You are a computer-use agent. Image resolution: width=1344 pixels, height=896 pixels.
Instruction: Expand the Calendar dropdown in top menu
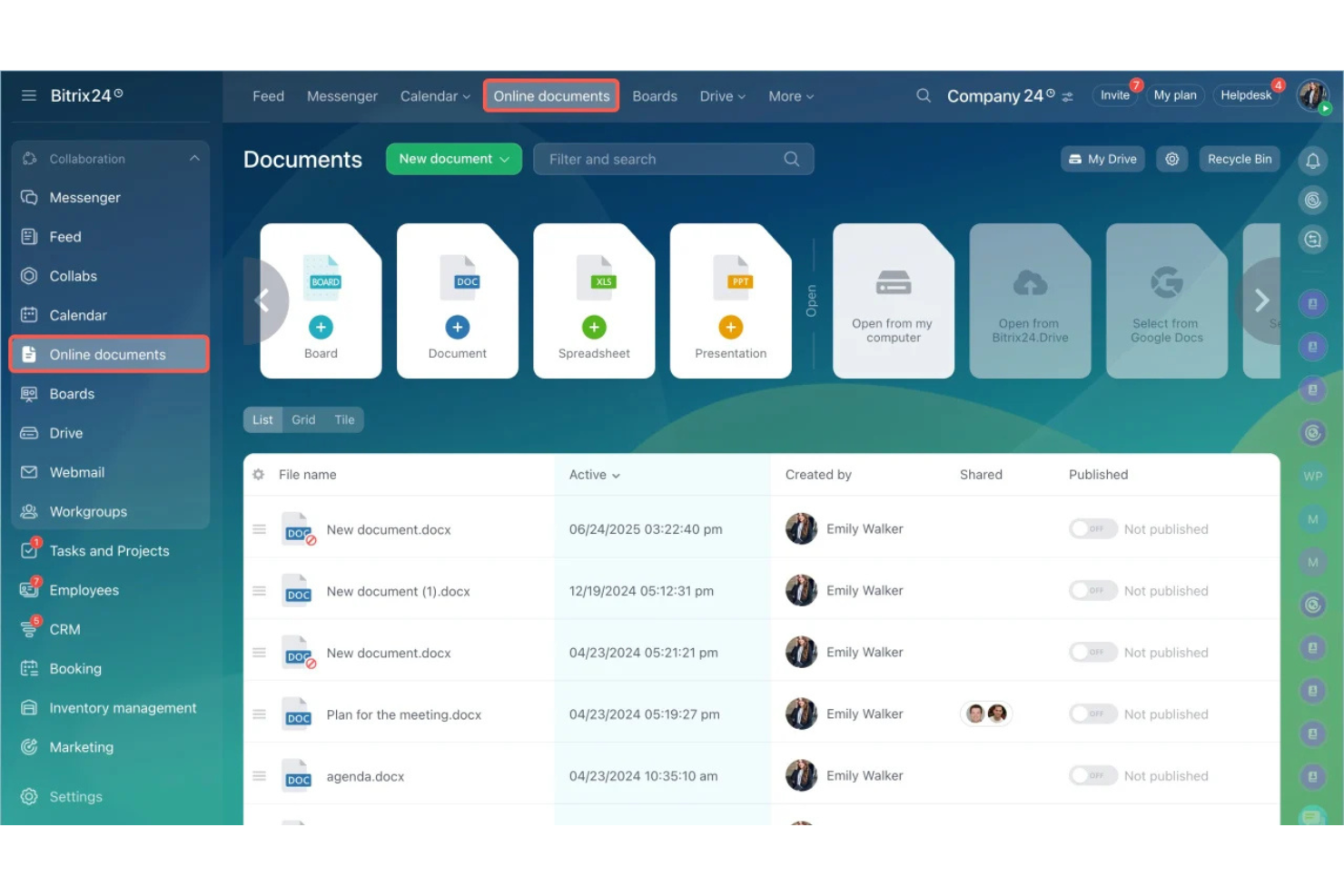[436, 96]
